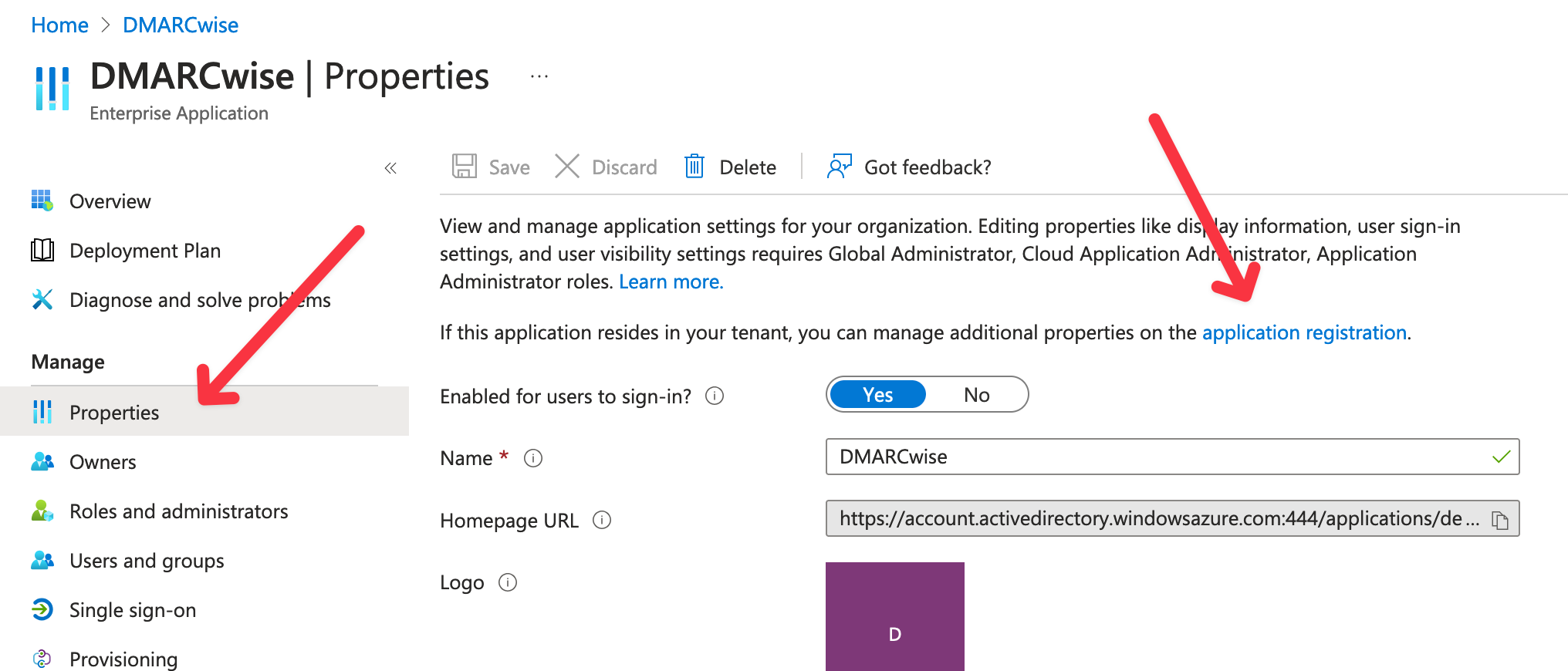1568x671 pixels.
Task: Click the Overview grid icon
Action: (42, 201)
